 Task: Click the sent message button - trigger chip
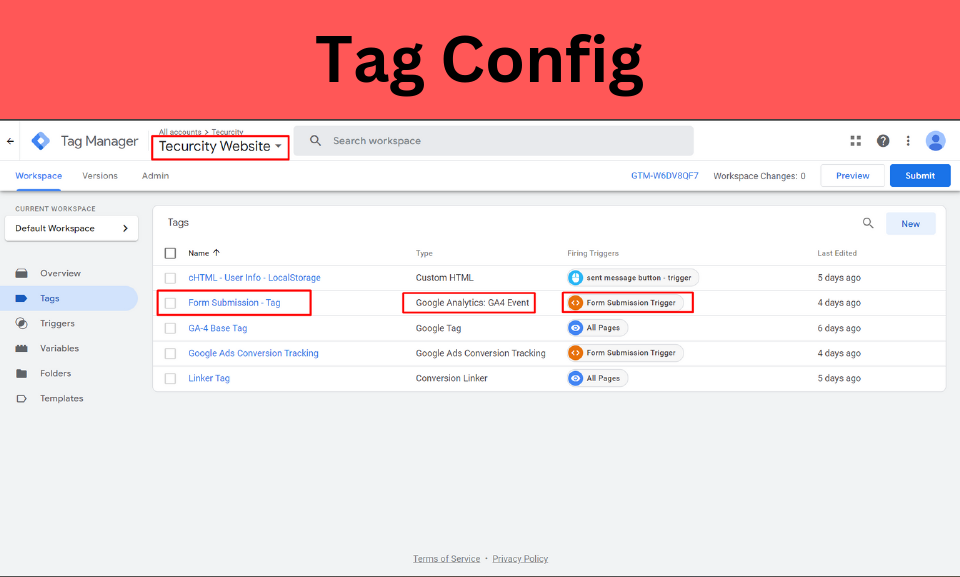pos(633,277)
